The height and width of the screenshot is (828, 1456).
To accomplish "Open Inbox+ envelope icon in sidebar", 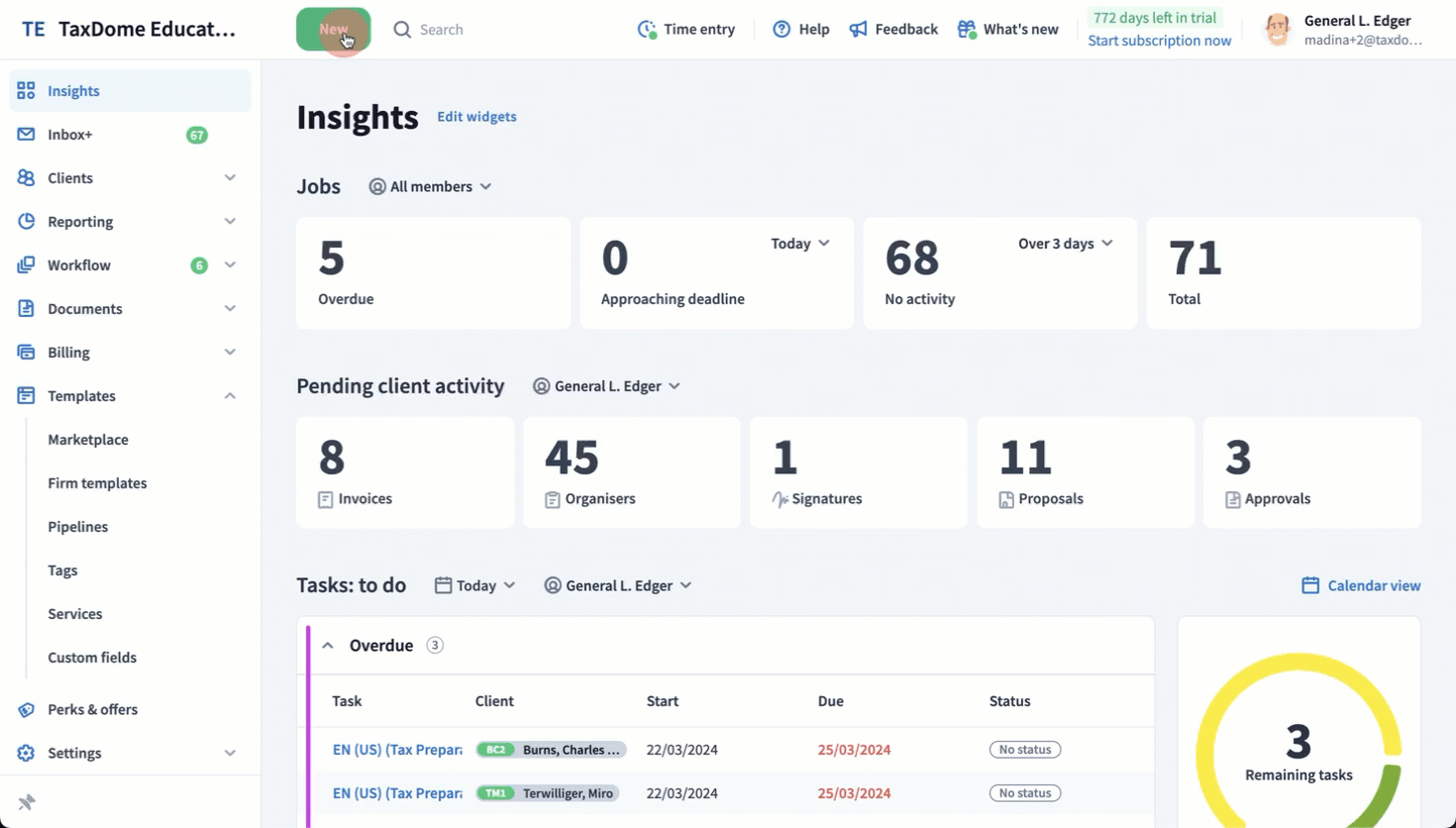I will [x=26, y=135].
